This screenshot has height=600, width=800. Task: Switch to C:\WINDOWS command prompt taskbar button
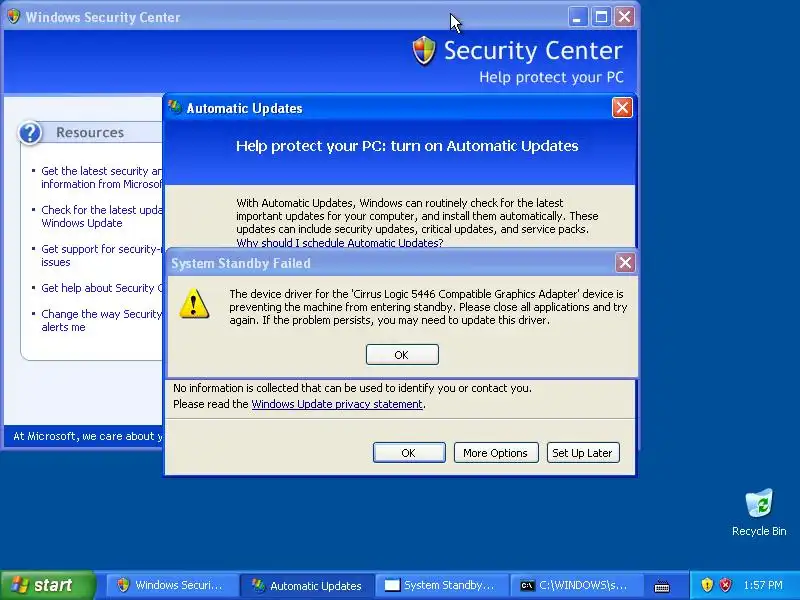click(576, 585)
